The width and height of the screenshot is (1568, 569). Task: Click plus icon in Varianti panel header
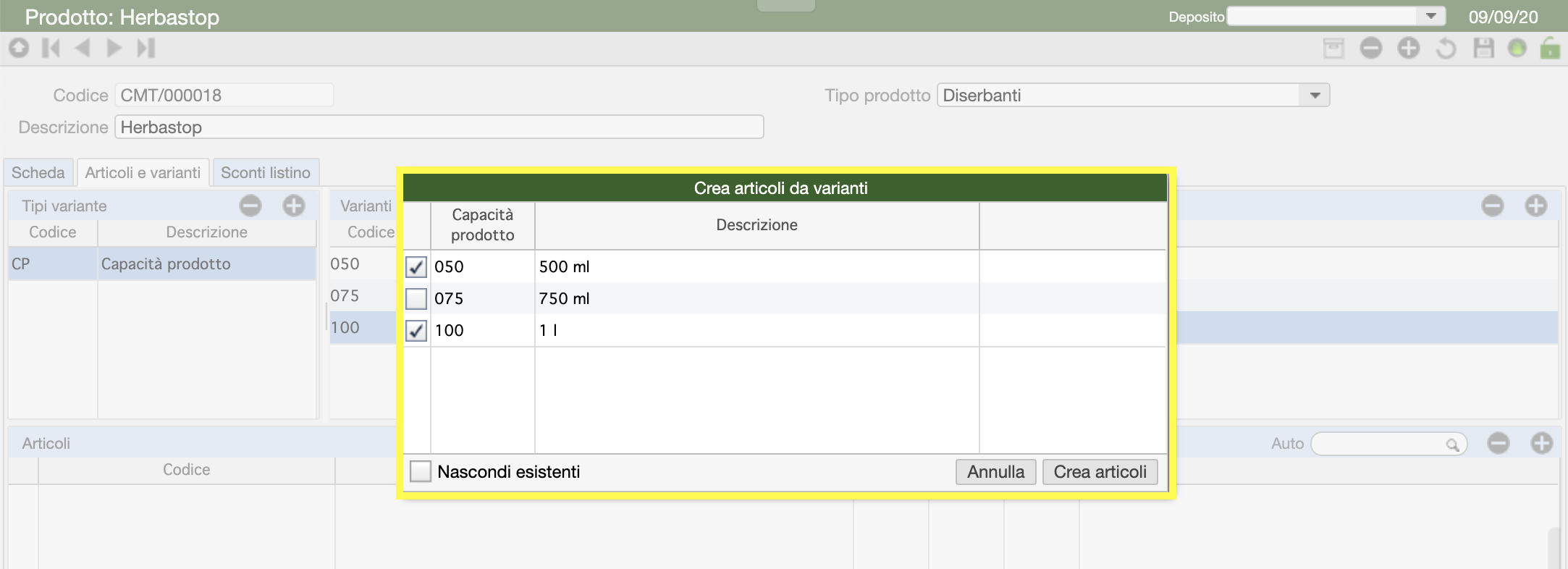[x=1536, y=206]
